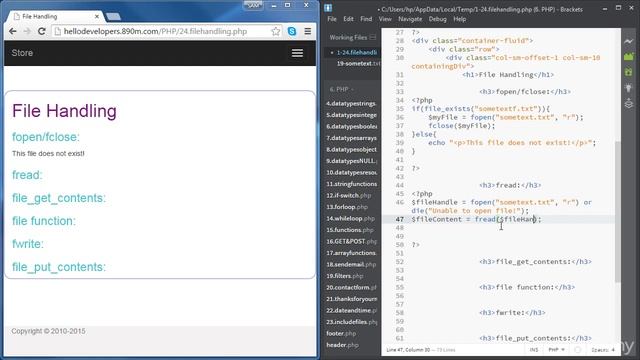Click the page info icon in the address bar
Image resolution: width=640 pixels, height=360 pixels.
click(58, 31)
